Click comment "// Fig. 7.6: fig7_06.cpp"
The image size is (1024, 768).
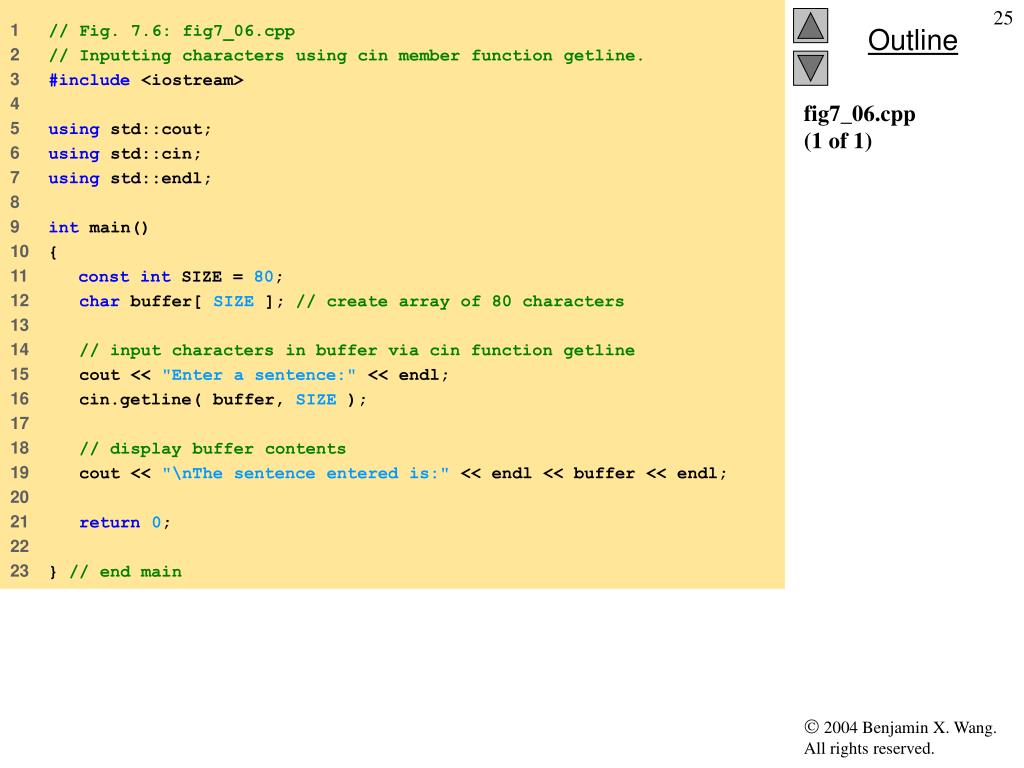[172, 31]
